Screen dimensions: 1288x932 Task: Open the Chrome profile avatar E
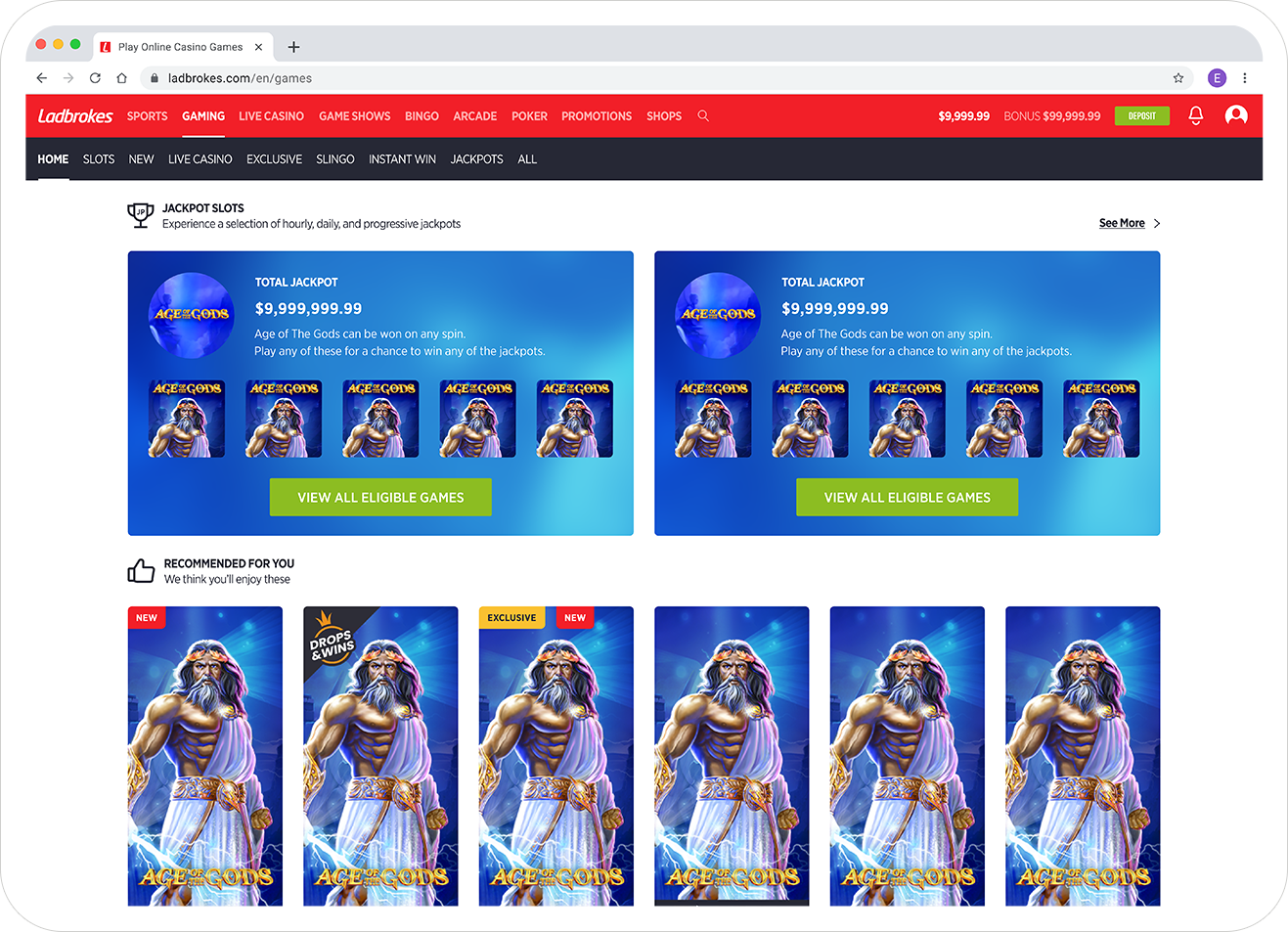tap(1217, 78)
